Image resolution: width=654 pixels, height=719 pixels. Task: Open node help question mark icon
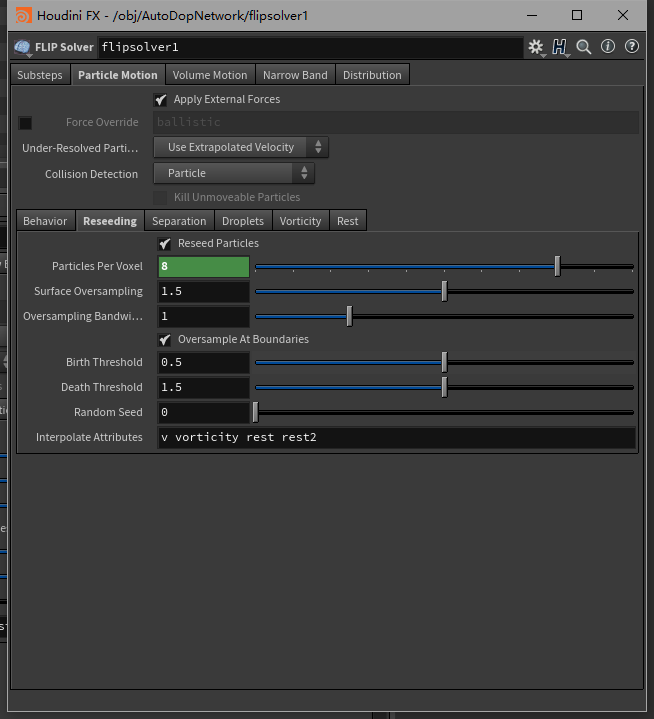pos(632,46)
